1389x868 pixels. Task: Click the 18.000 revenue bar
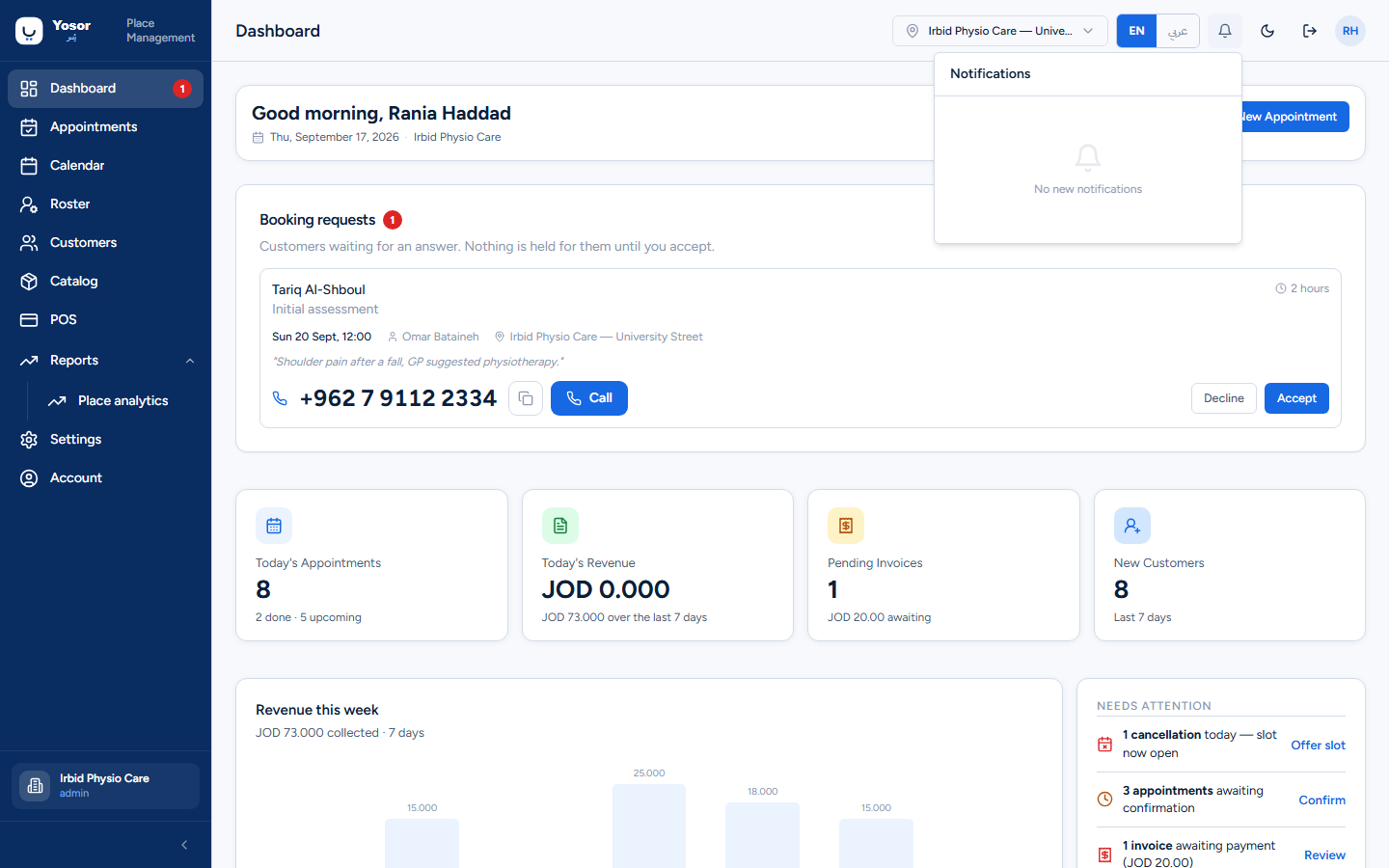(762, 835)
